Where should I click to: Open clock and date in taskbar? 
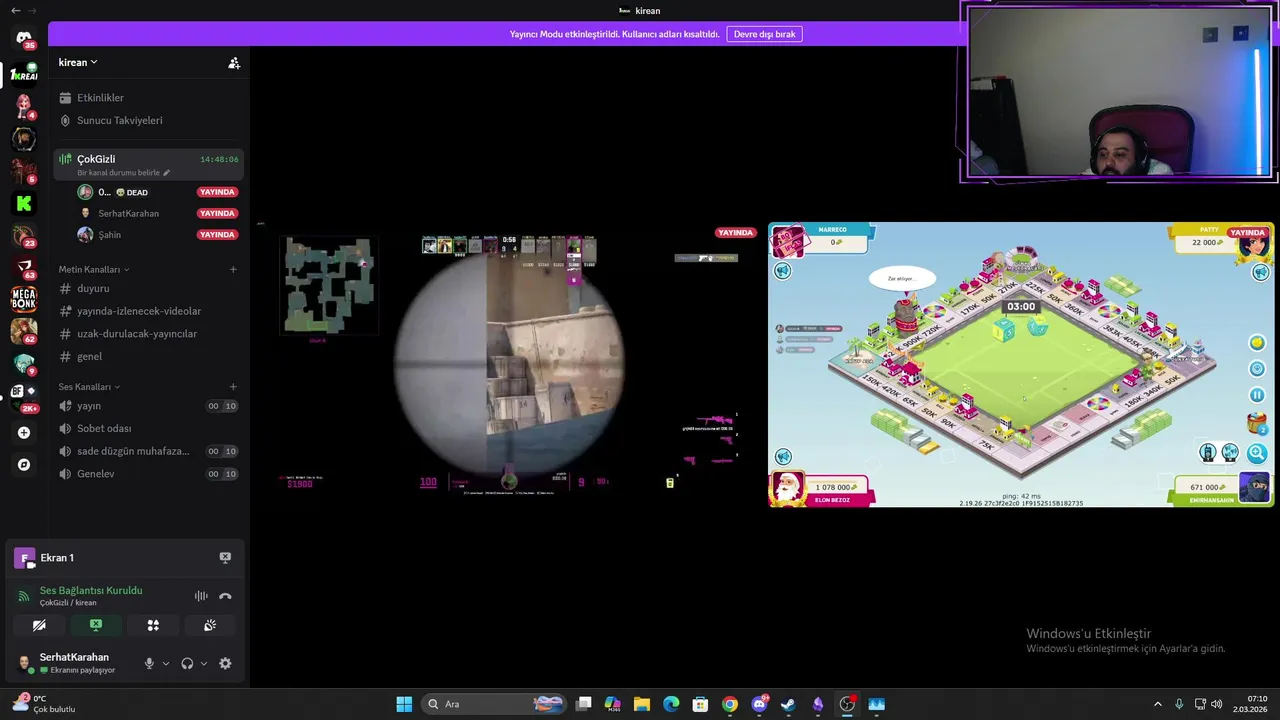1252,704
